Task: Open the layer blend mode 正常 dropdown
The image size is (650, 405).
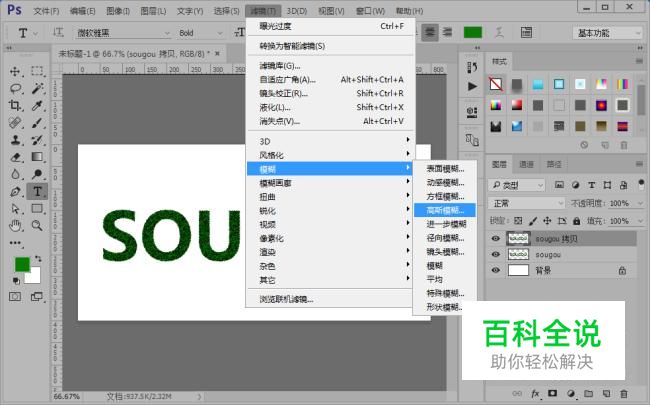Action: click(525, 203)
